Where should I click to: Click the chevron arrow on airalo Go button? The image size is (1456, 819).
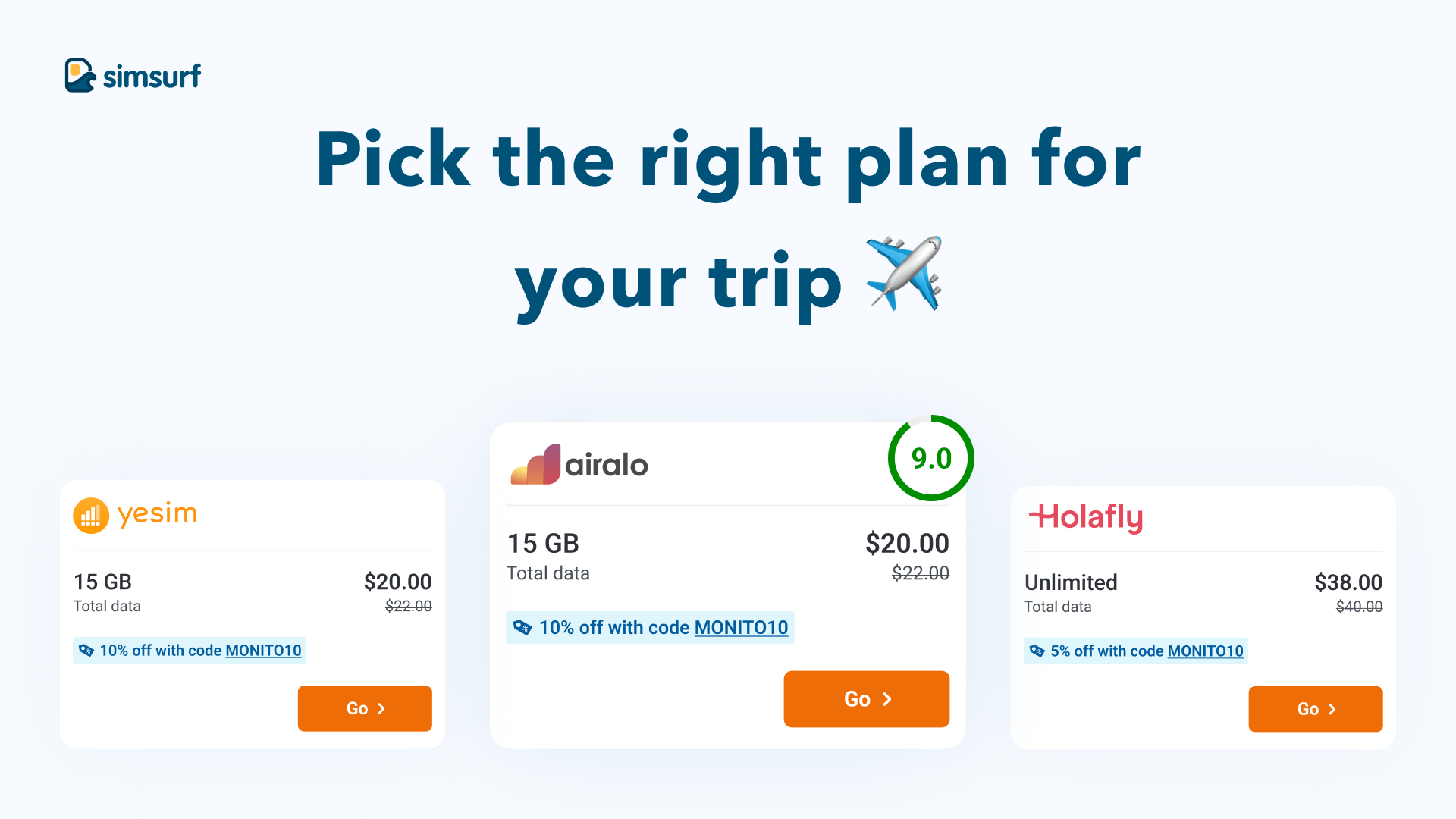887,699
